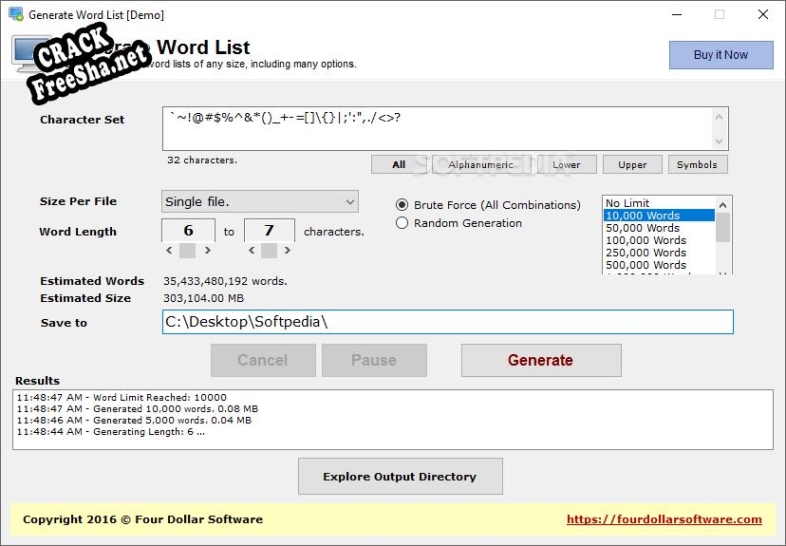Click the Alphanumeric character set button

coord(480,165)
